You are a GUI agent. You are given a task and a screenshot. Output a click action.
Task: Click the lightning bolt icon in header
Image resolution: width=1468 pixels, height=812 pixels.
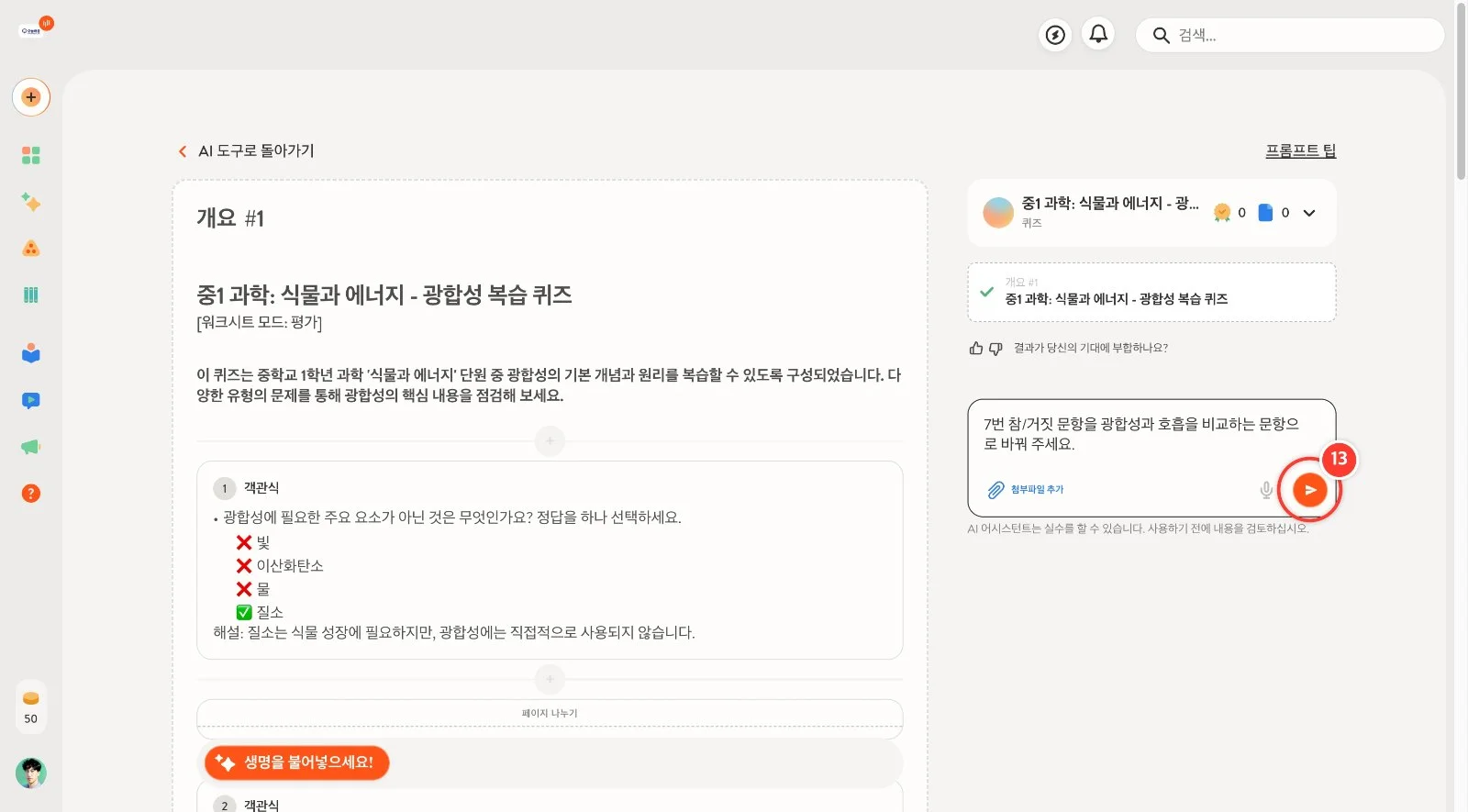[1056, 35]
